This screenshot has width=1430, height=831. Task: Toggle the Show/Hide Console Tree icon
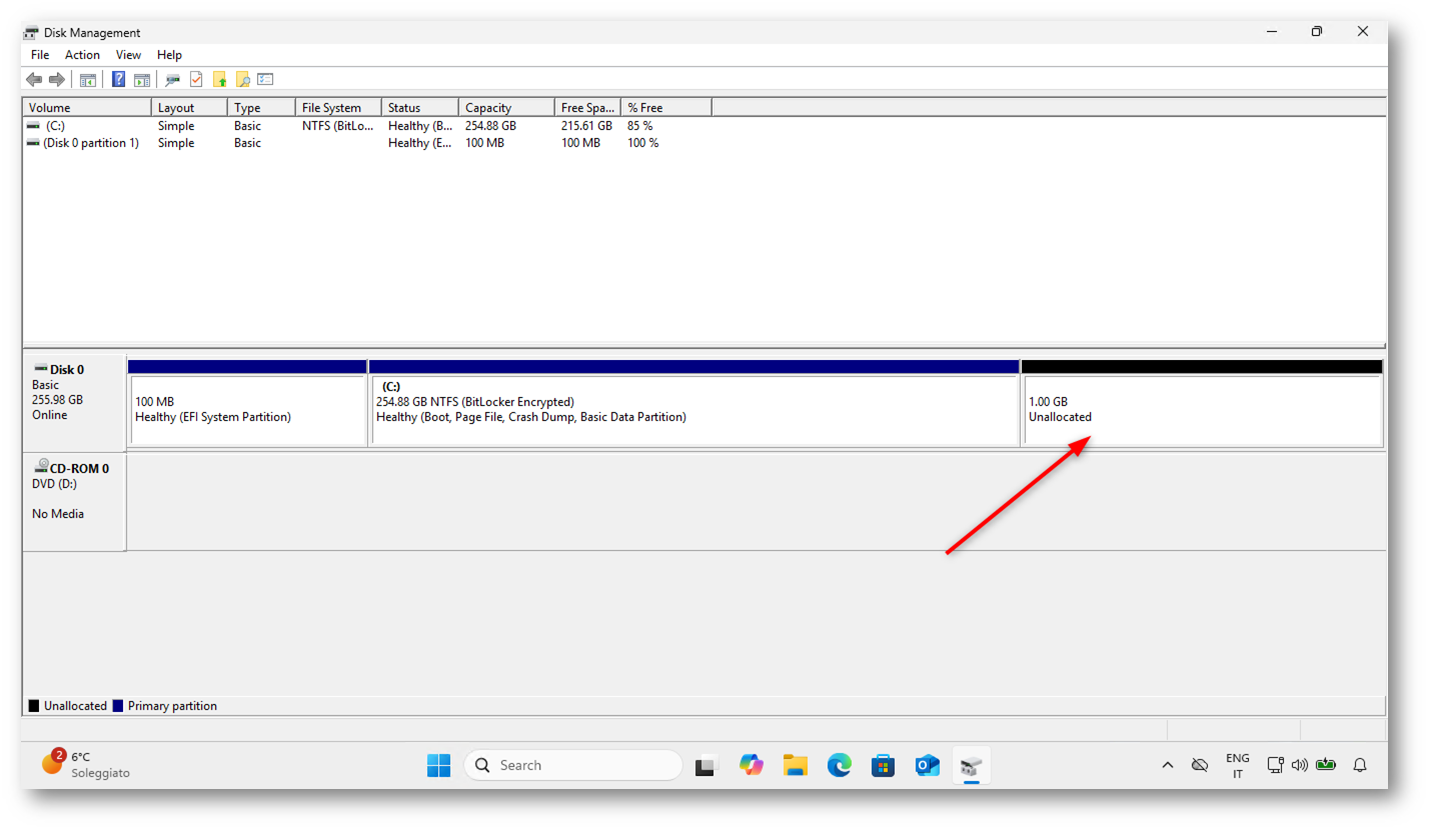point(88,80)
